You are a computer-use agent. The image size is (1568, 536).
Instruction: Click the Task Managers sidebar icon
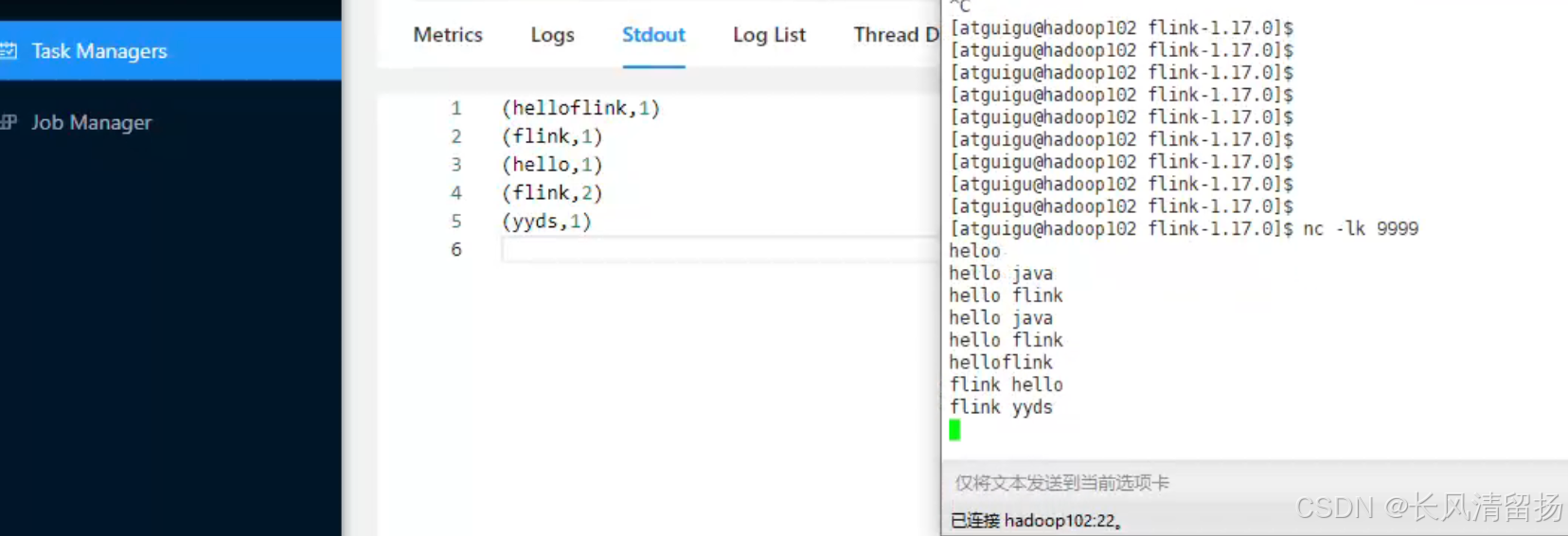(9, 50)
